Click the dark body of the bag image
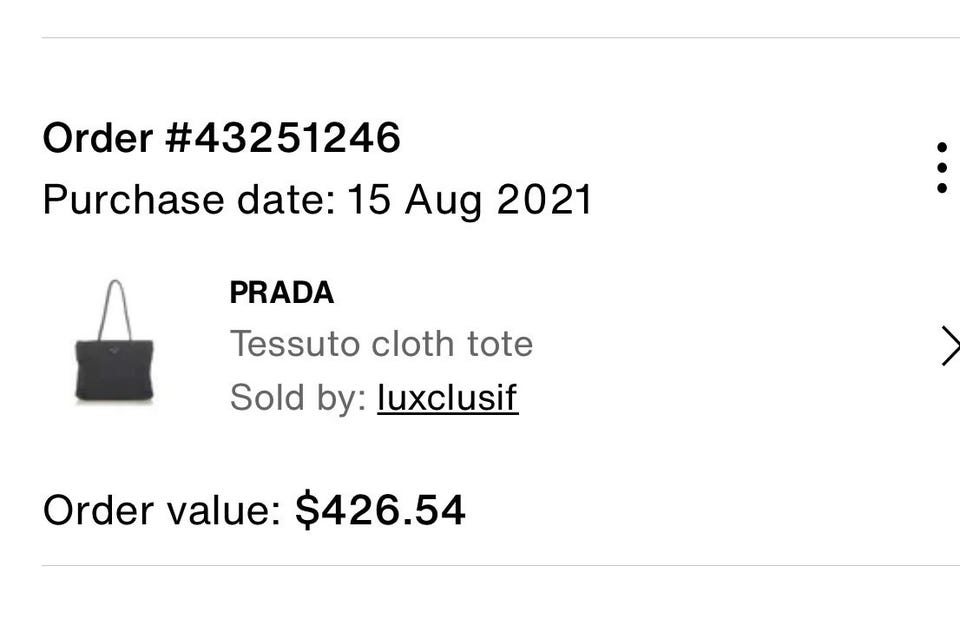The width and height of the screenshot is (960, 632). (115, 370)
